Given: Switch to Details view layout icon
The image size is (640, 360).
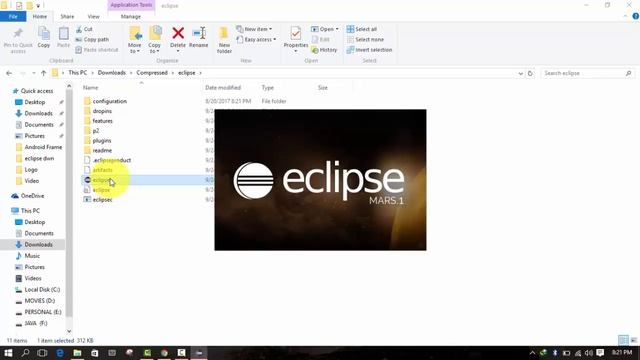Looking at the screenshot, I should (623, 340).
